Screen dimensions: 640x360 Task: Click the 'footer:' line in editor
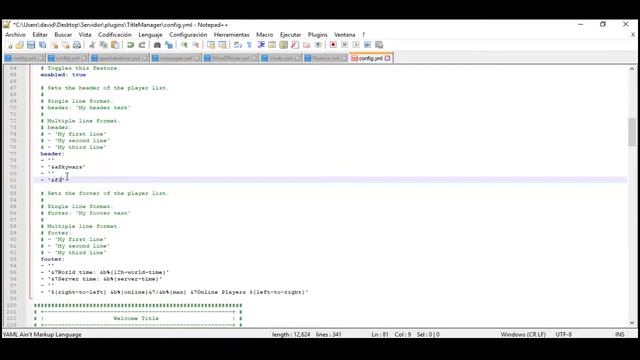pos(52,259)
